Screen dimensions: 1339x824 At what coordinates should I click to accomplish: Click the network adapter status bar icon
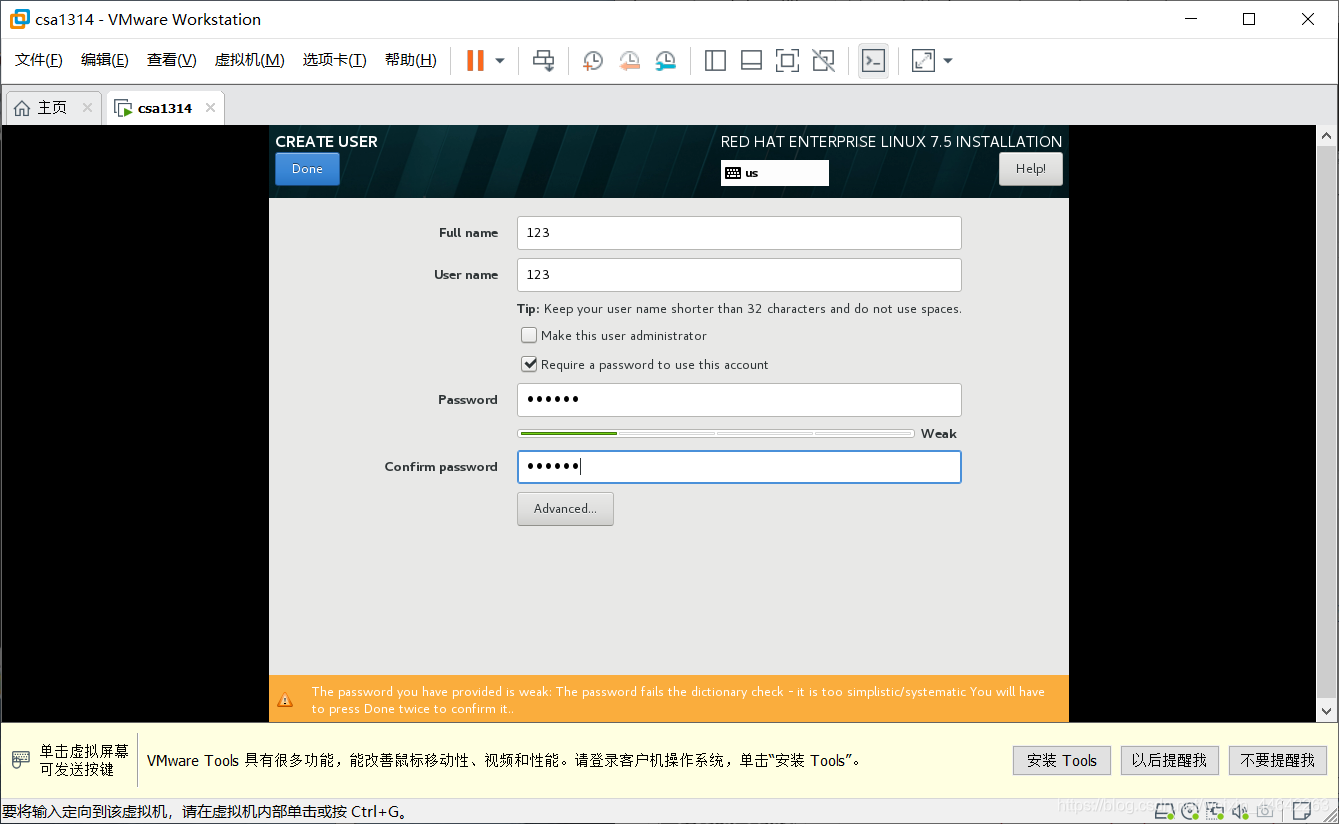tap(1214, 811)
